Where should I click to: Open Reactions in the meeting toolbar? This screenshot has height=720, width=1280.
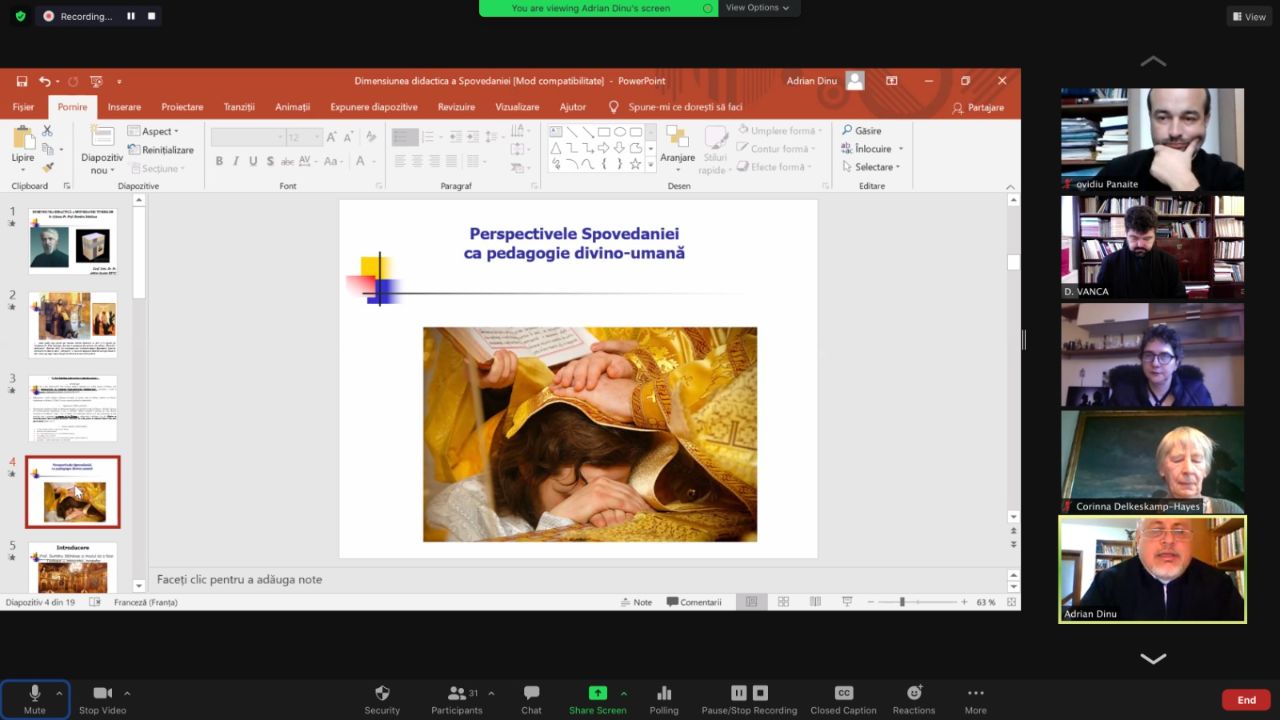913,694
